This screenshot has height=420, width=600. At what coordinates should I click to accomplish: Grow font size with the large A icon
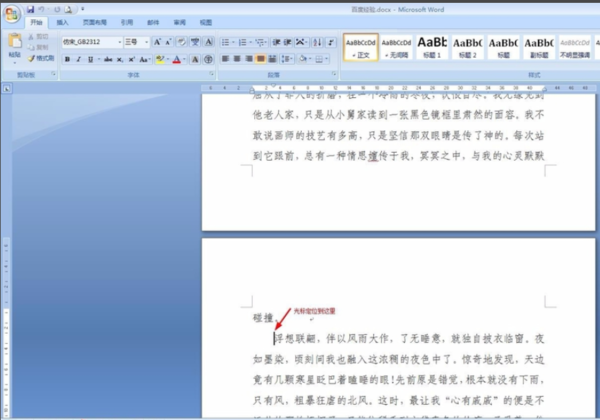click(x=157, y=42)
